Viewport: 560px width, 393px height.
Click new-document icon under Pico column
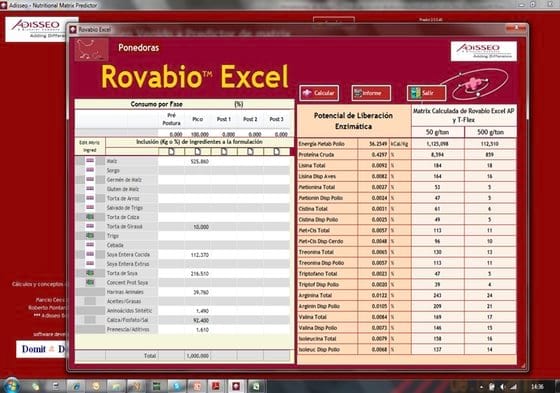198,151
